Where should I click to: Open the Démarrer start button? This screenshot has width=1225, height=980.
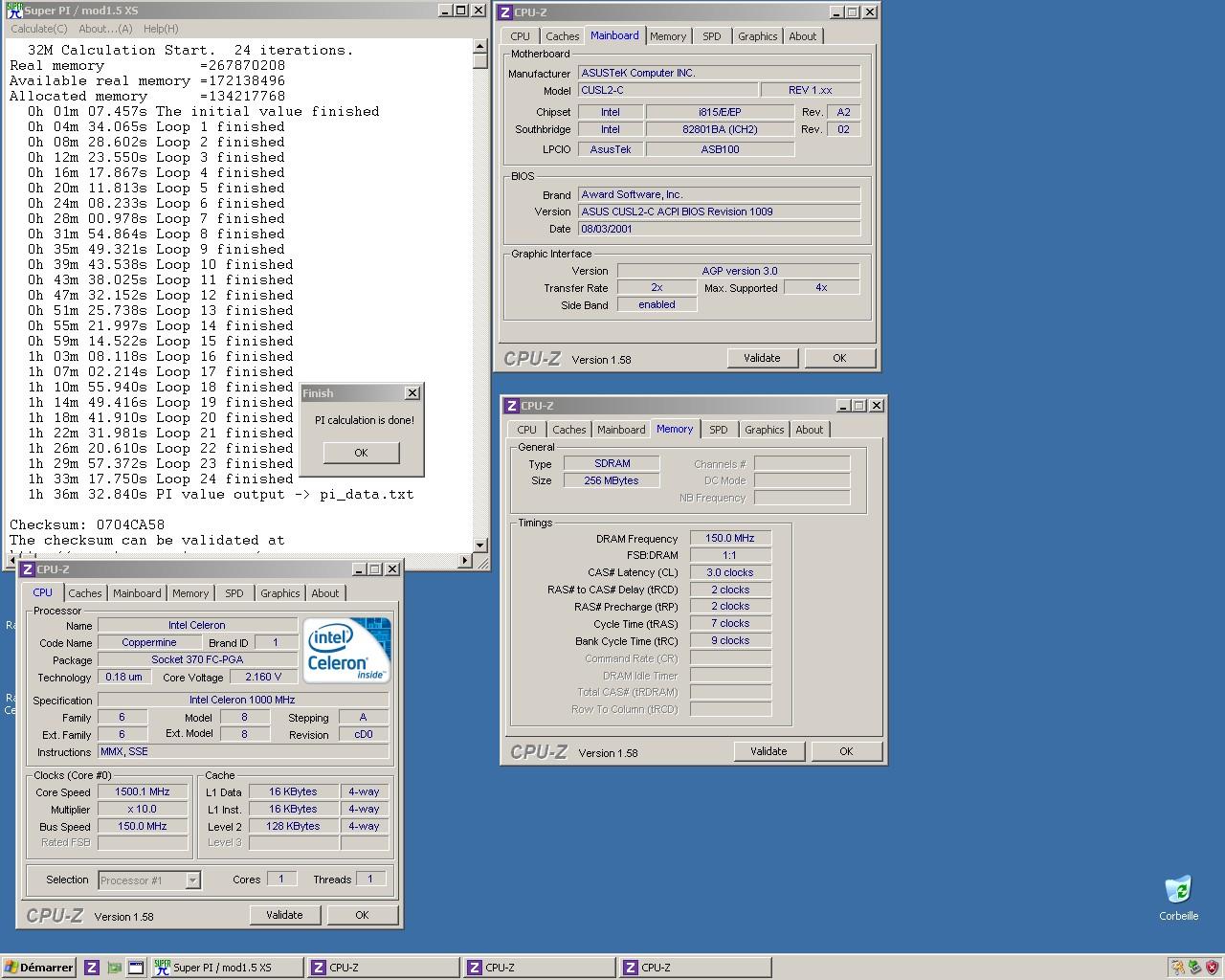click(38, 968)
